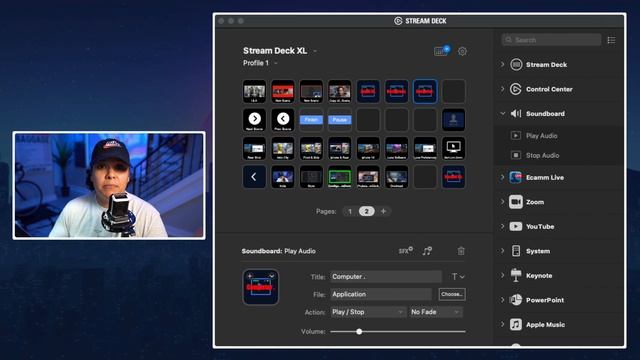Toggle the actions list view icon beside Search
Viewport: 640px width, 360px height.
611,40
